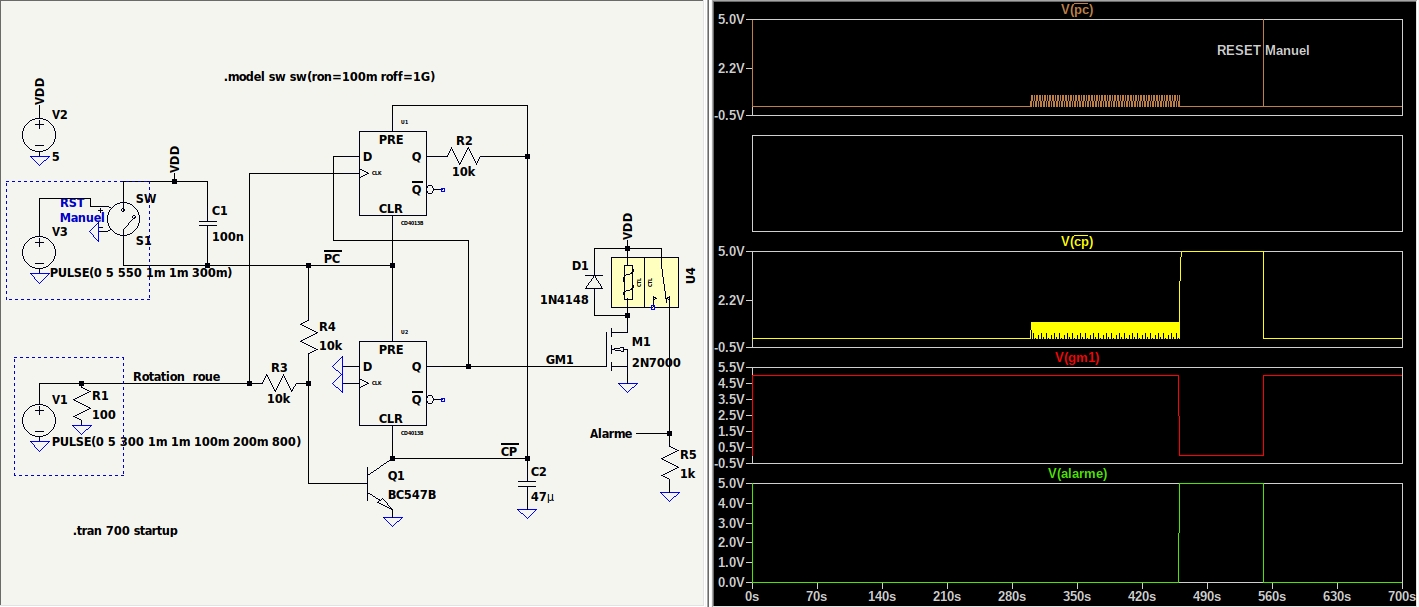Click the PULSE(0 5 300 1m 1m 100m 200m 800) value
The height and width of the screenshot is (607, 1419).
coord(176,441)
